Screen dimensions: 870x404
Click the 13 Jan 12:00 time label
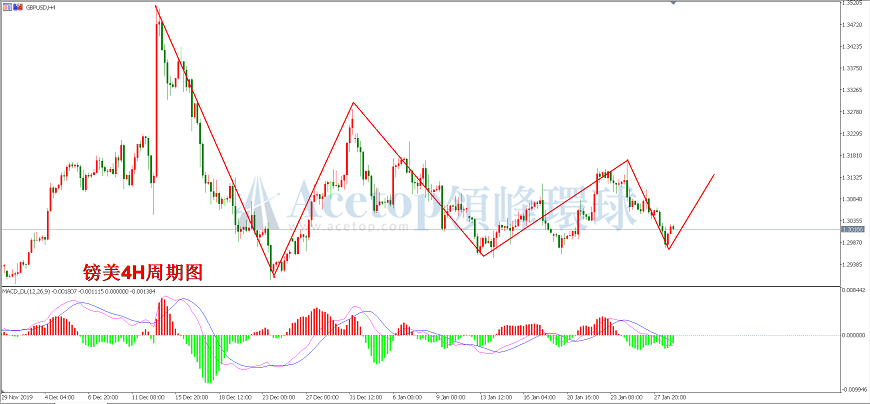(x=497, y=398)
